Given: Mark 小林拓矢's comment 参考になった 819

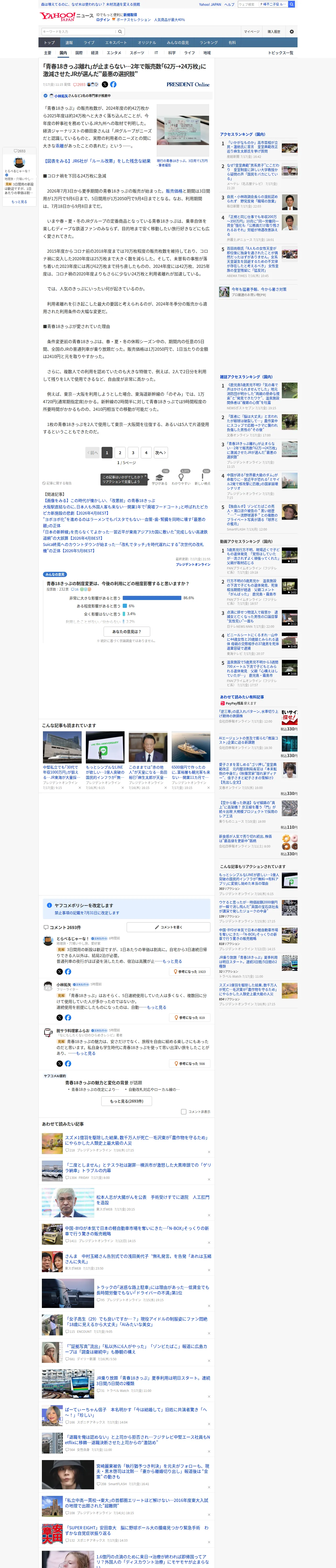Looking at the screenshot, I should point(190,1017).
